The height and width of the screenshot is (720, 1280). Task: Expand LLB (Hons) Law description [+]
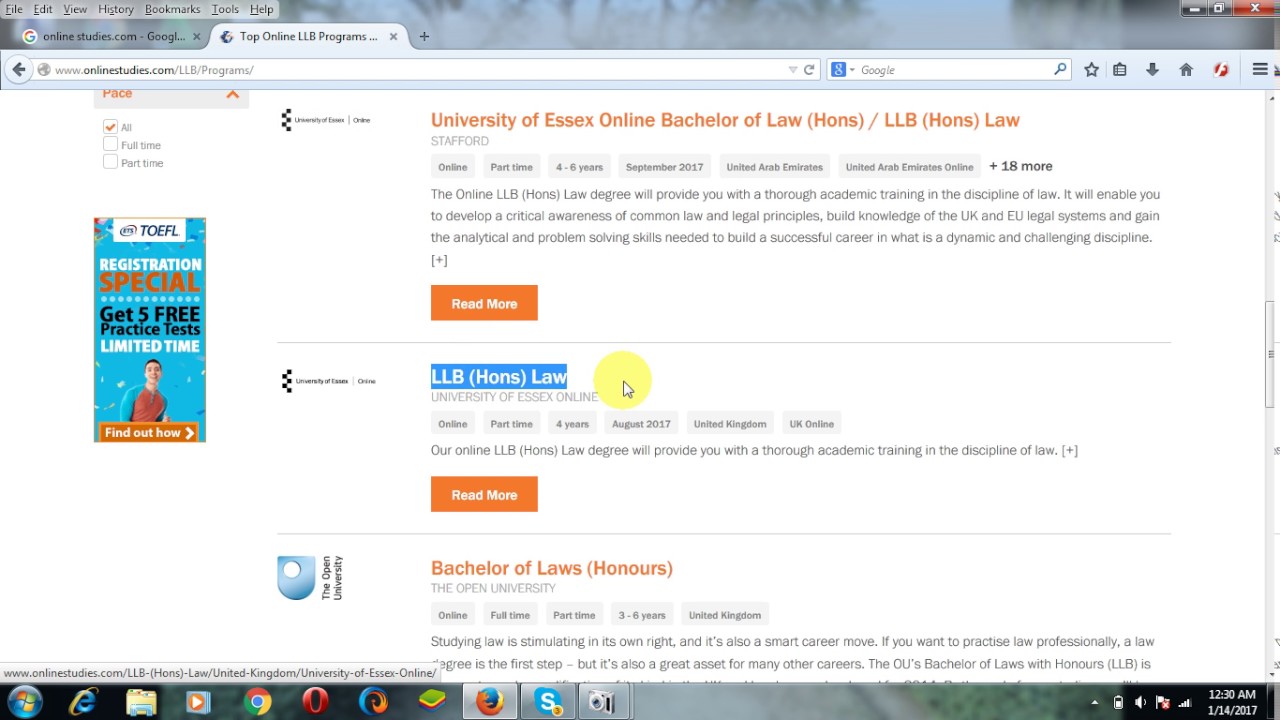[1070, 450]
